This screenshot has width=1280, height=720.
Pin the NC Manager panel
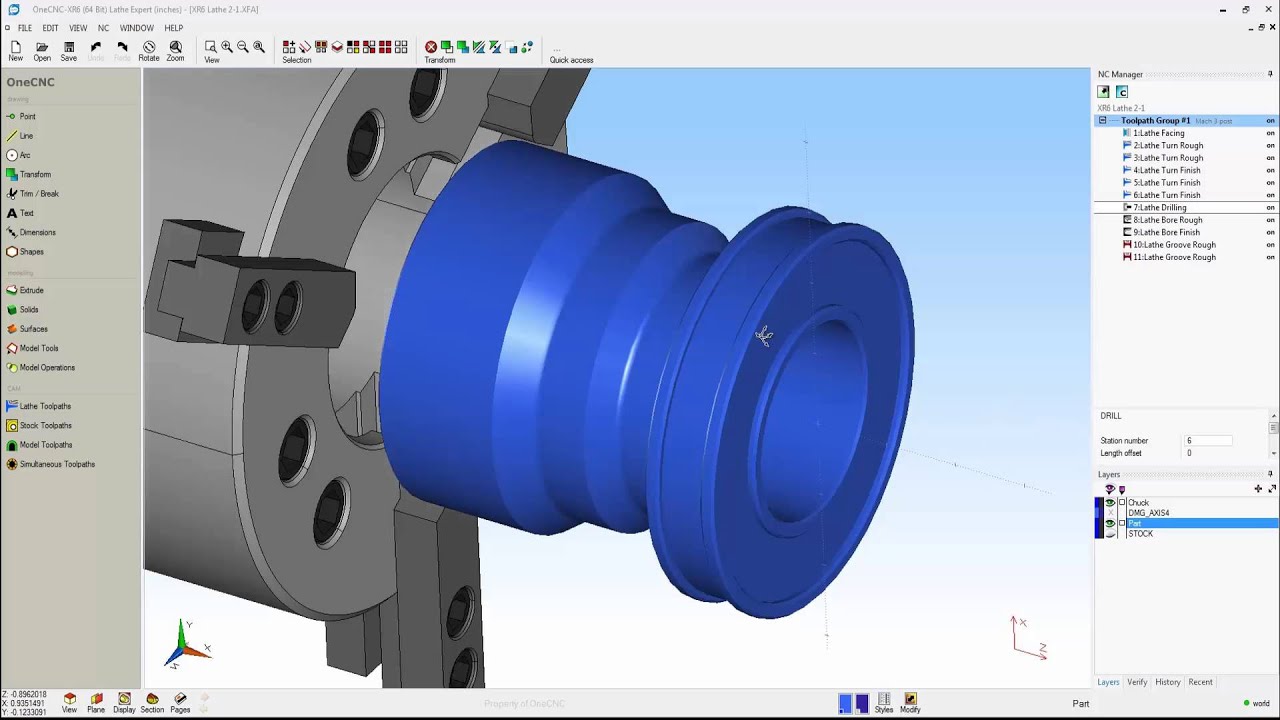pos(1270,74)
